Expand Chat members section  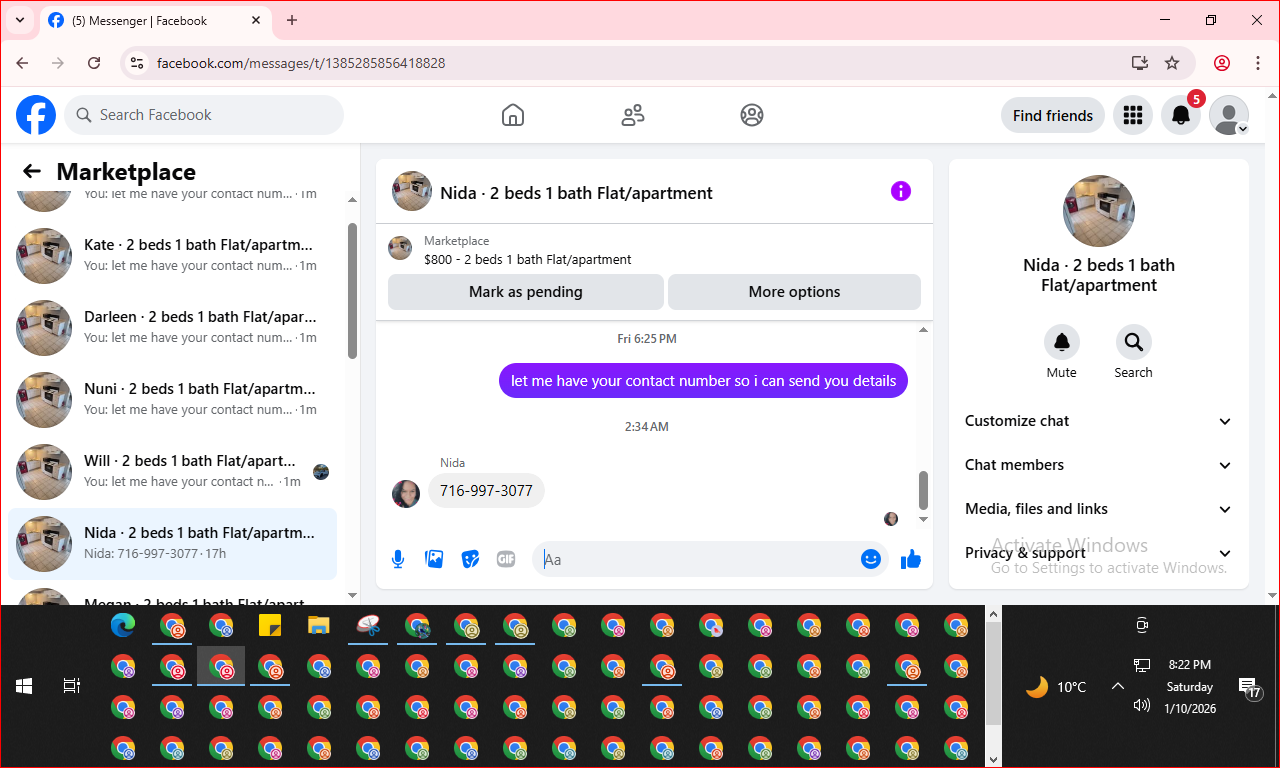coord(1098,465)
